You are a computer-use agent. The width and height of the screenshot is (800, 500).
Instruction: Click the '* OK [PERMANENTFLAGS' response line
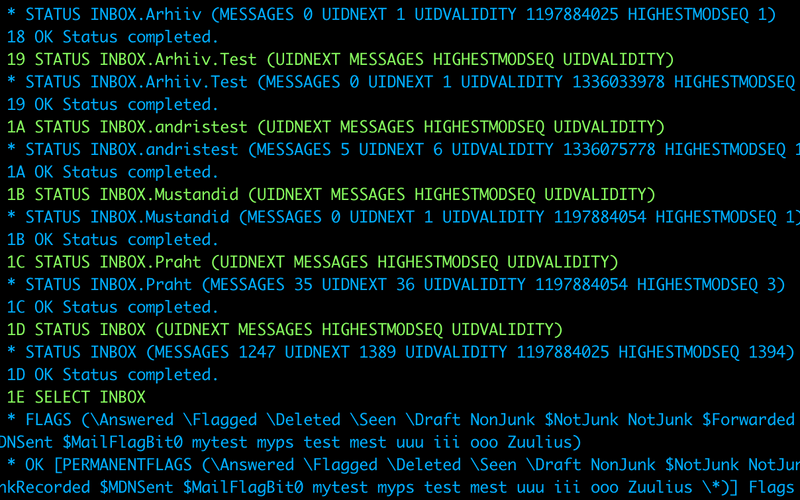tap(404, 464)
